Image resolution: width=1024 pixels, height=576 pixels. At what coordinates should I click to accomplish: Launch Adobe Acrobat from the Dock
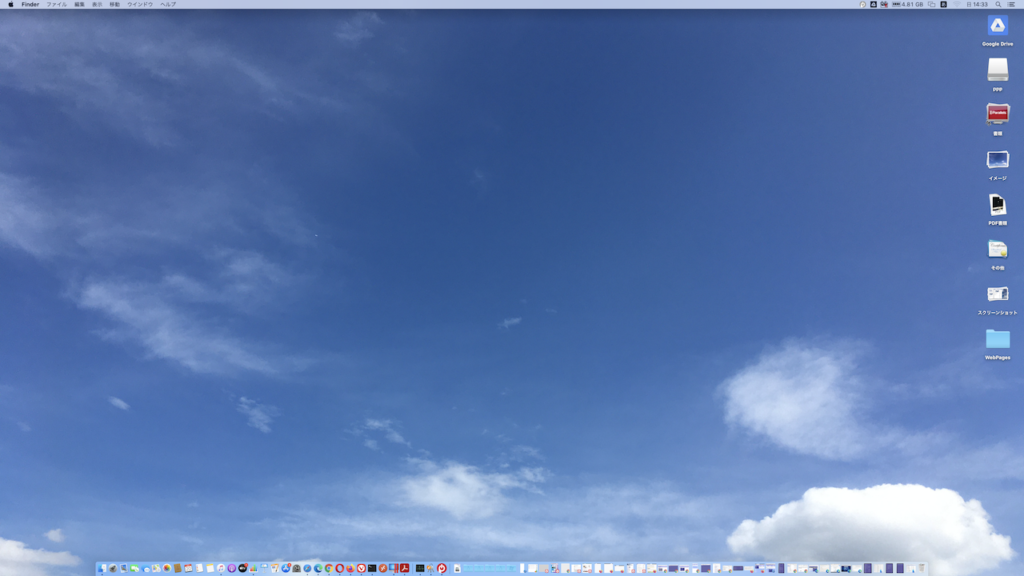point(404,568)
